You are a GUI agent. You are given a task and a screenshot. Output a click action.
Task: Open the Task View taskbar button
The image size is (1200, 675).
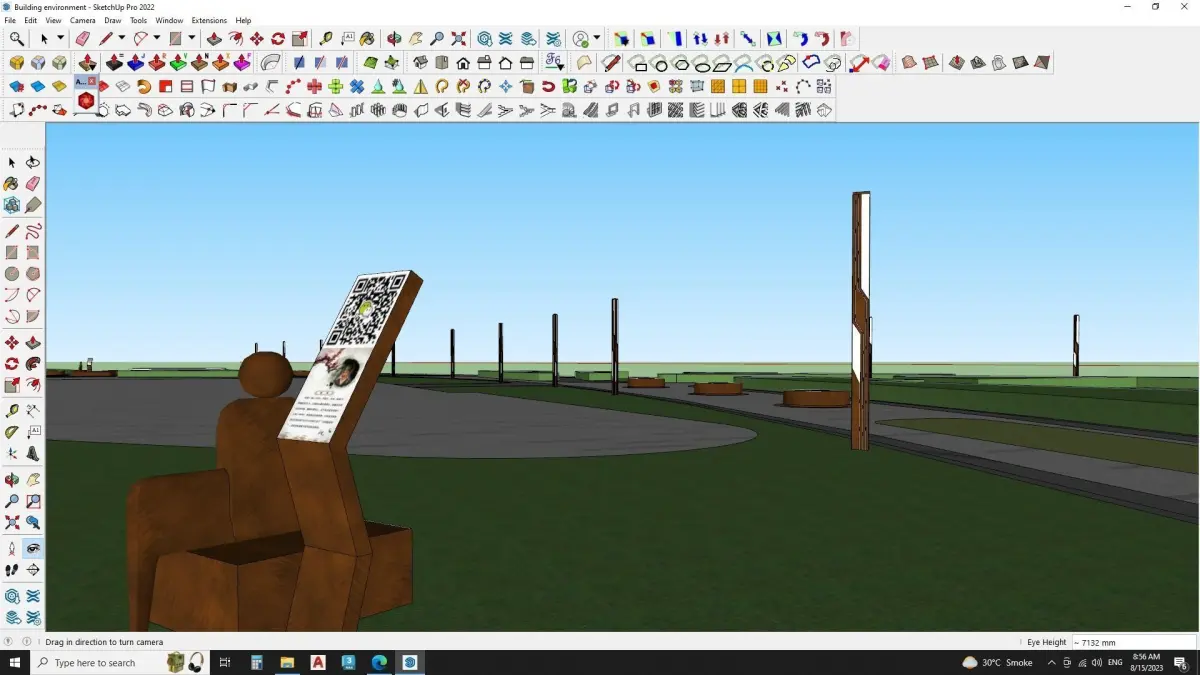[x=224, y=662]
